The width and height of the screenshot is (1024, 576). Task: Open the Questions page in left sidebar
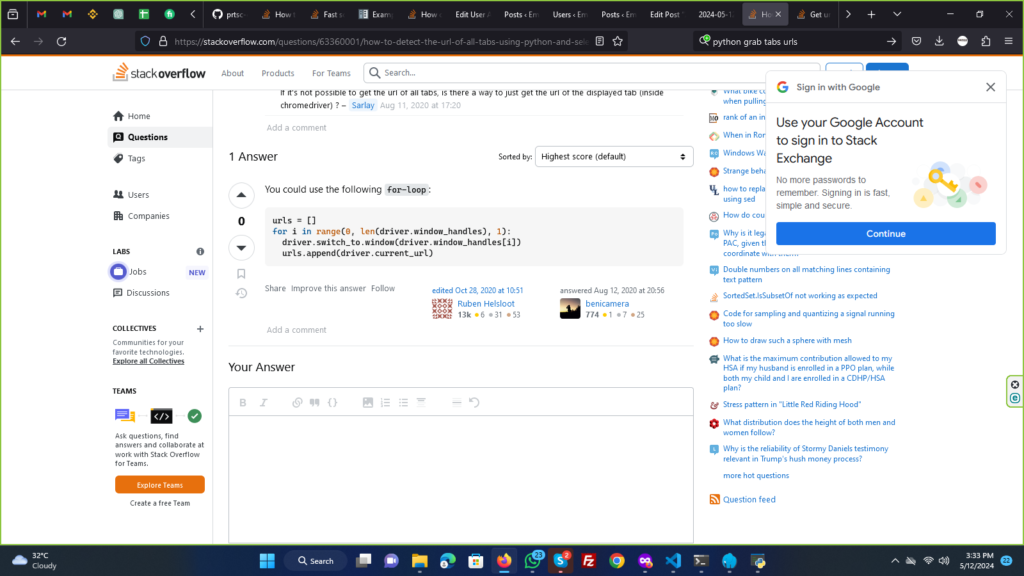point(147,137)
